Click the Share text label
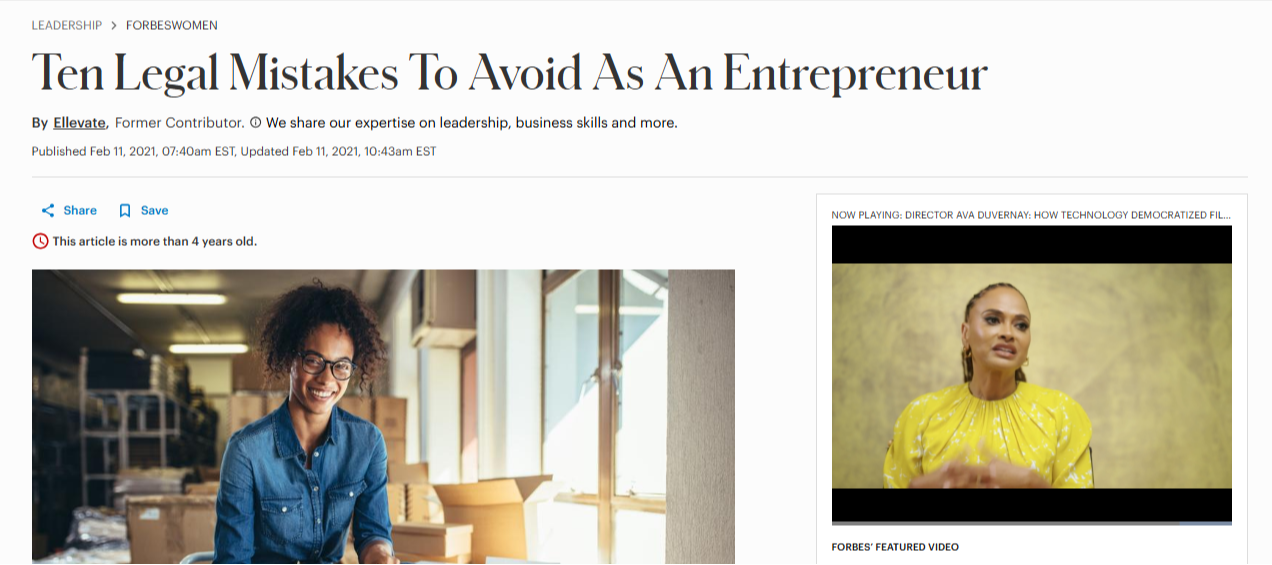Screen dimensions: 1272x565 (x=80, y=211)
